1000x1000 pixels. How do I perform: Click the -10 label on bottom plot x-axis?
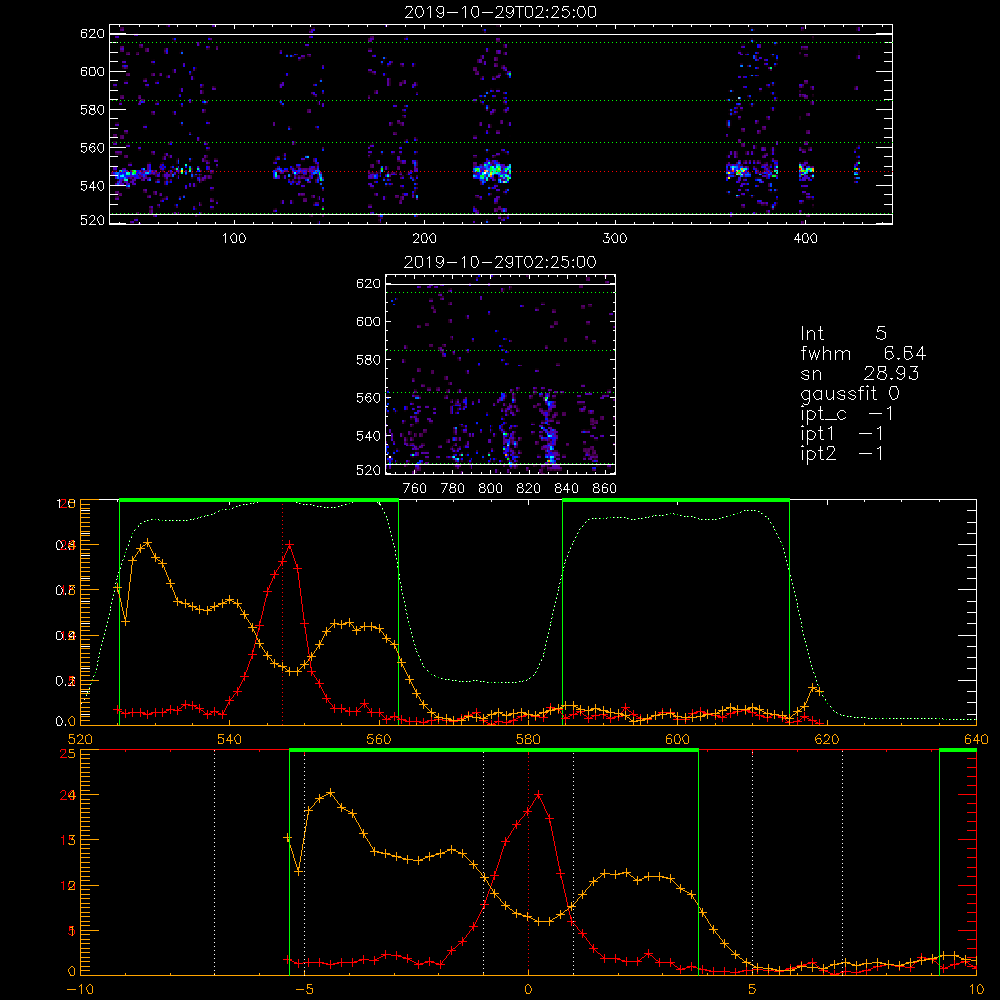point(80,989)
